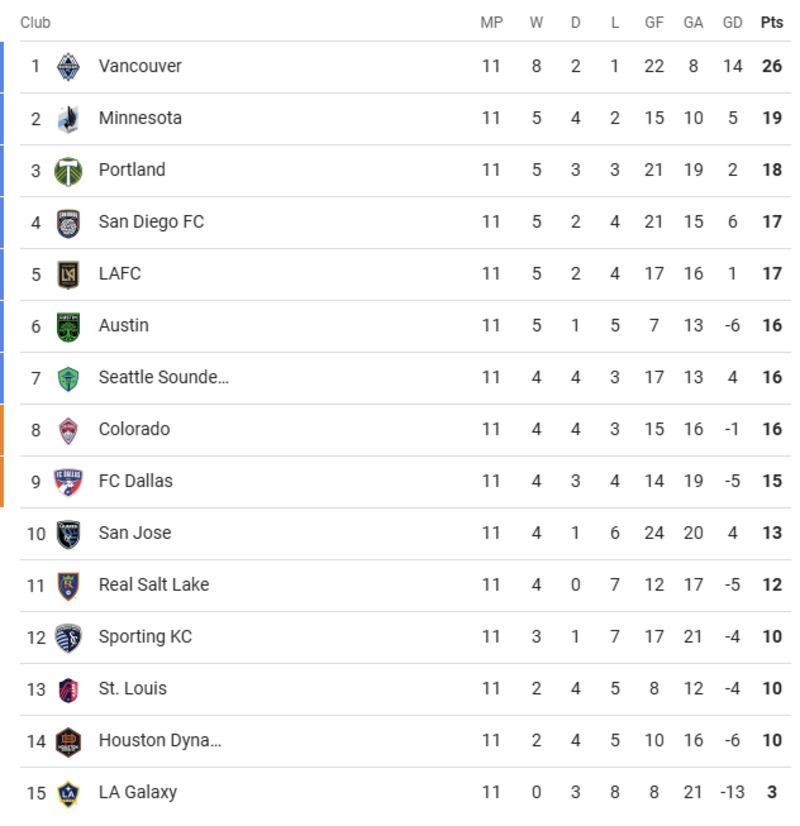Viewport: 800px width, 826px height.
Task: Click the LA Galaxy club logo
Action: 68,793
